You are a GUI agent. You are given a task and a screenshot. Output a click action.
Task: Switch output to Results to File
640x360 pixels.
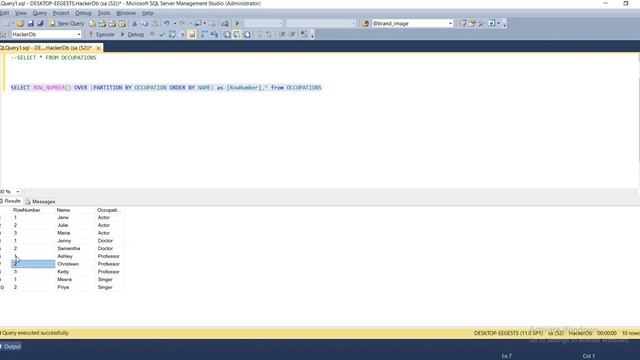click(x=247, y=34)
